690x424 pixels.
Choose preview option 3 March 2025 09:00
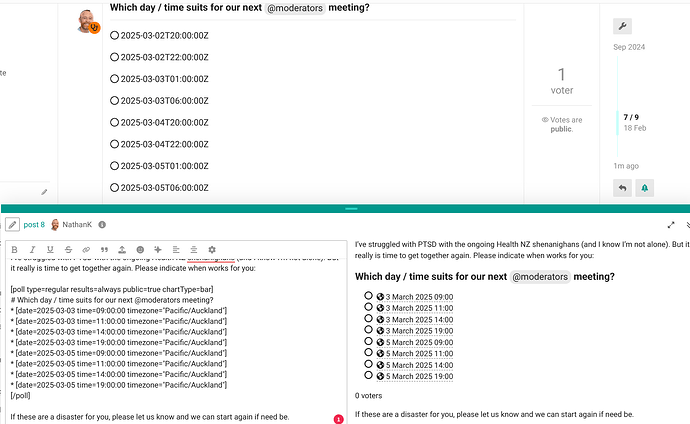[x=368, y=296]
